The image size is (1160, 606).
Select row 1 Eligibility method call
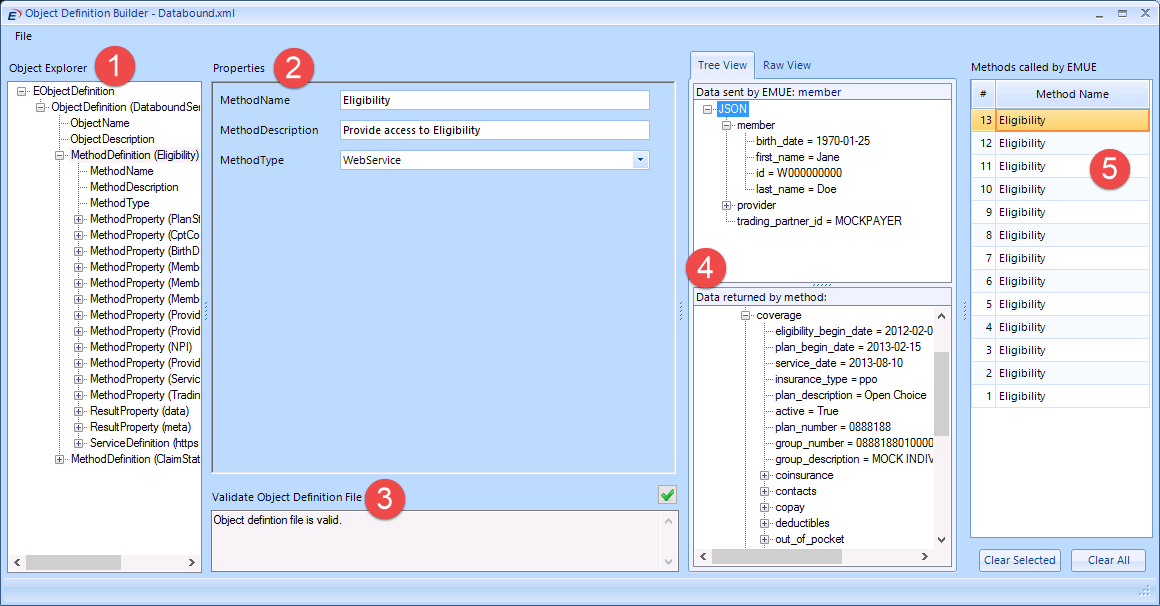(1060, 397)
